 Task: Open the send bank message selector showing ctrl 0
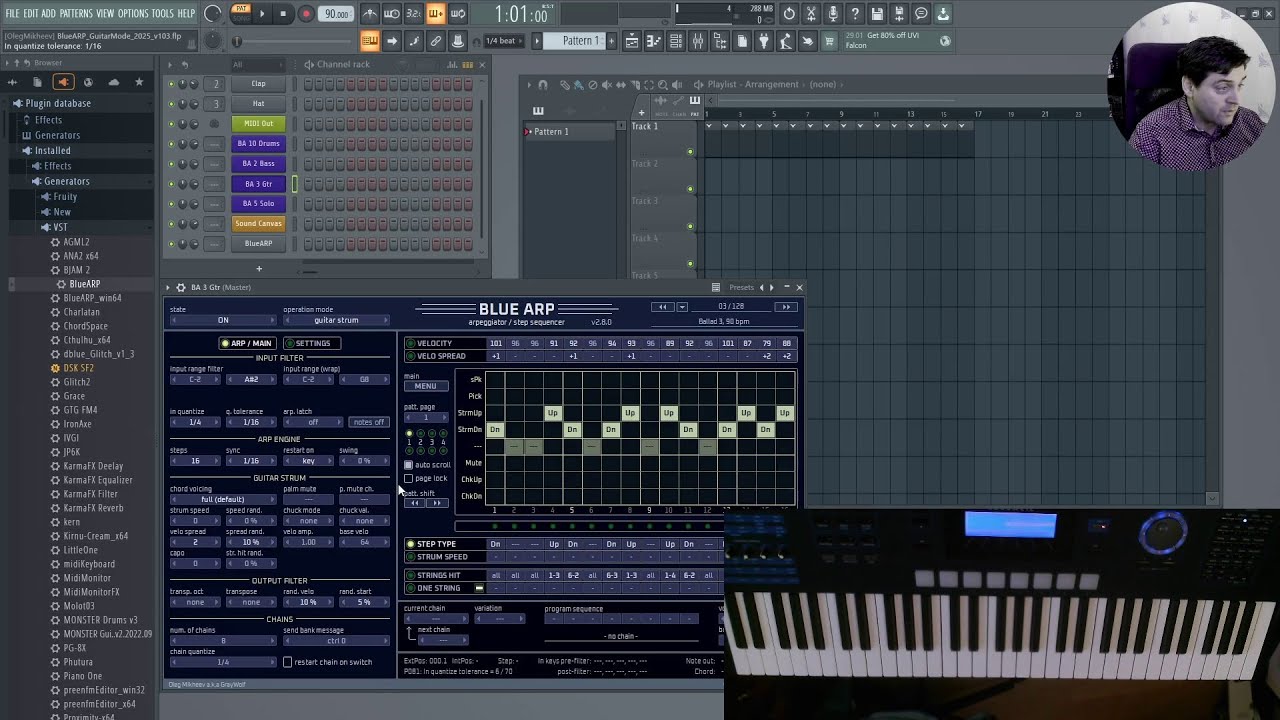(336, 641)
